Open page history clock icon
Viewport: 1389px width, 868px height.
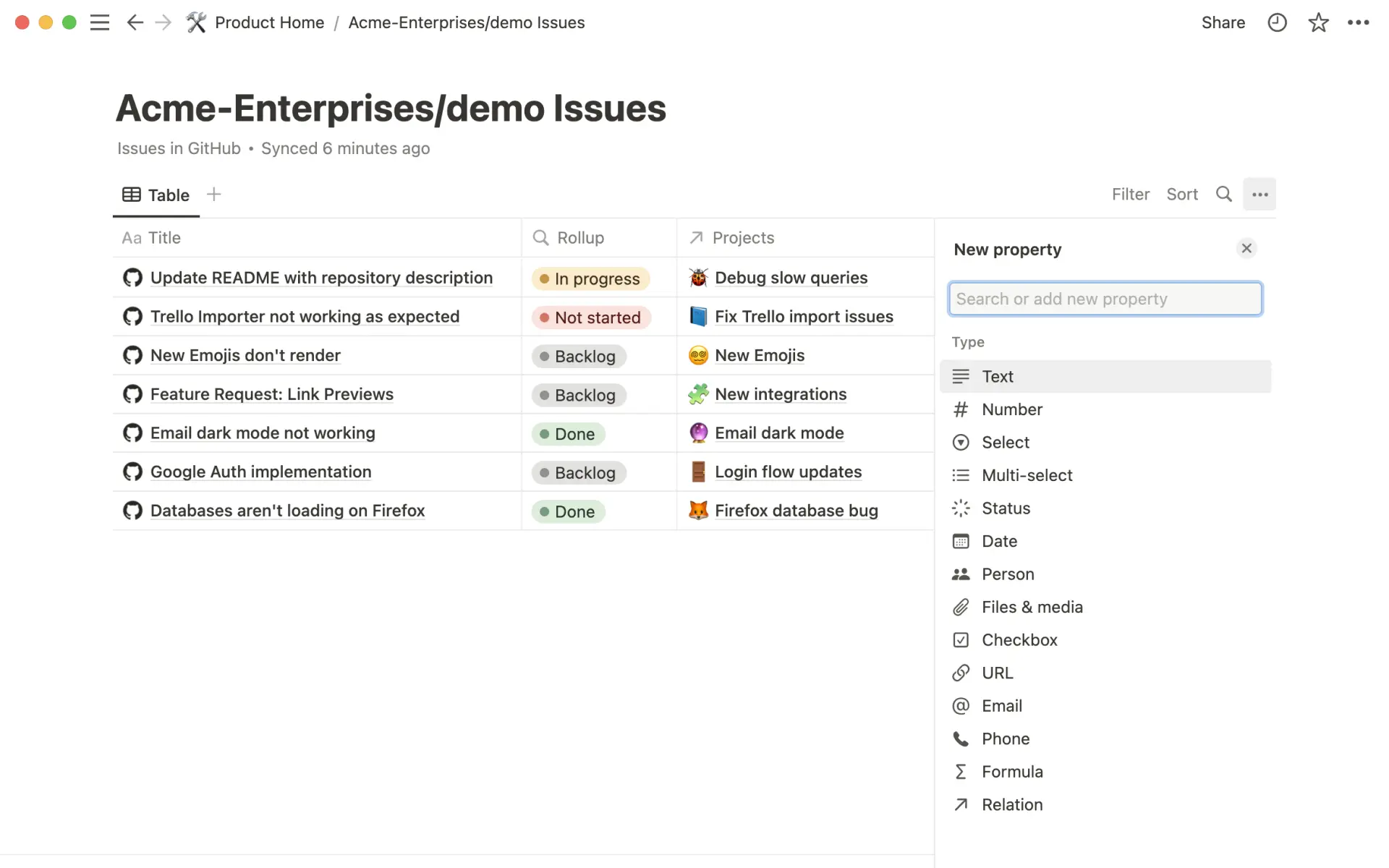[1277, 22]
